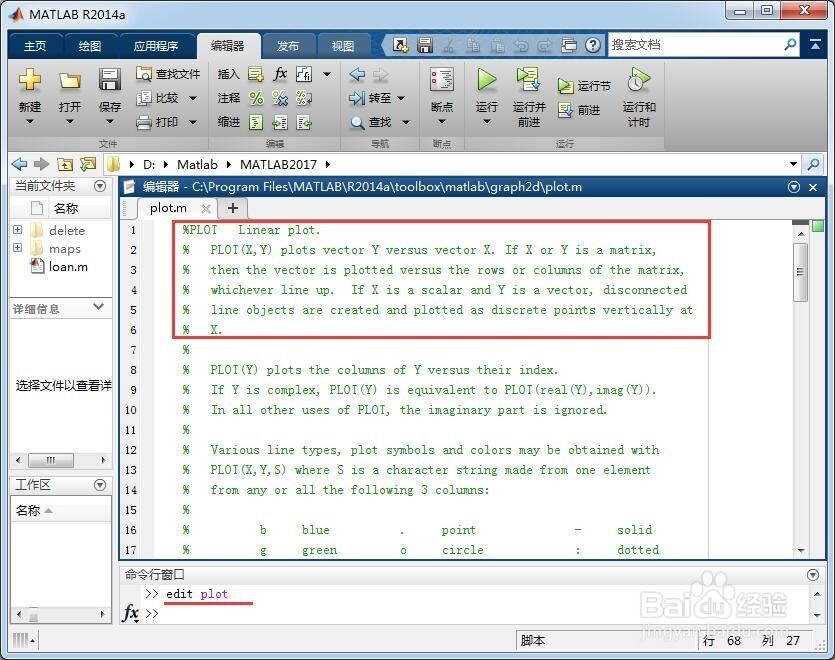This screenshot has width=835, height=660.
Task: Switch to the 发布 tab
Action: click(288, 46)
